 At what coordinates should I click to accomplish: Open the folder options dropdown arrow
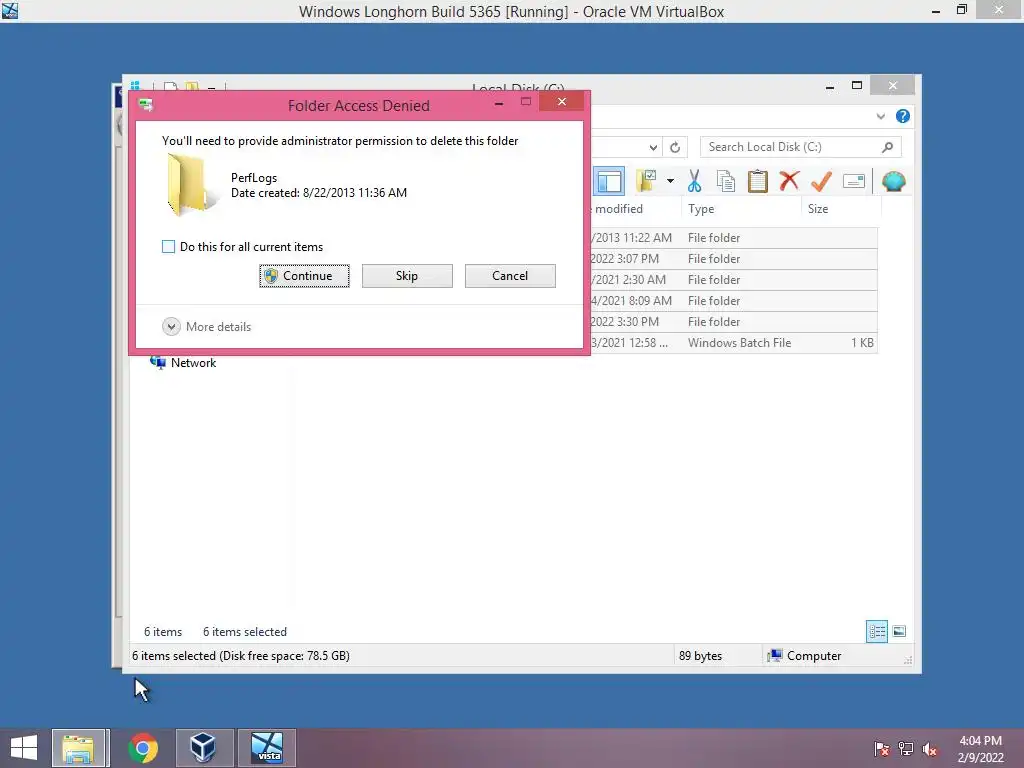[670, 181]
